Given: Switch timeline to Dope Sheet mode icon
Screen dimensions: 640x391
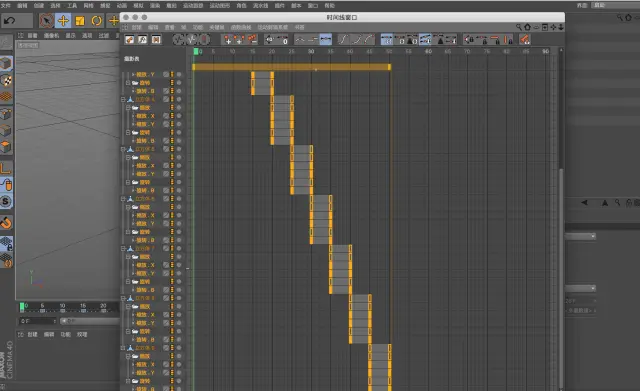Looking at the screenshot, I should click(x=129, y=40).
